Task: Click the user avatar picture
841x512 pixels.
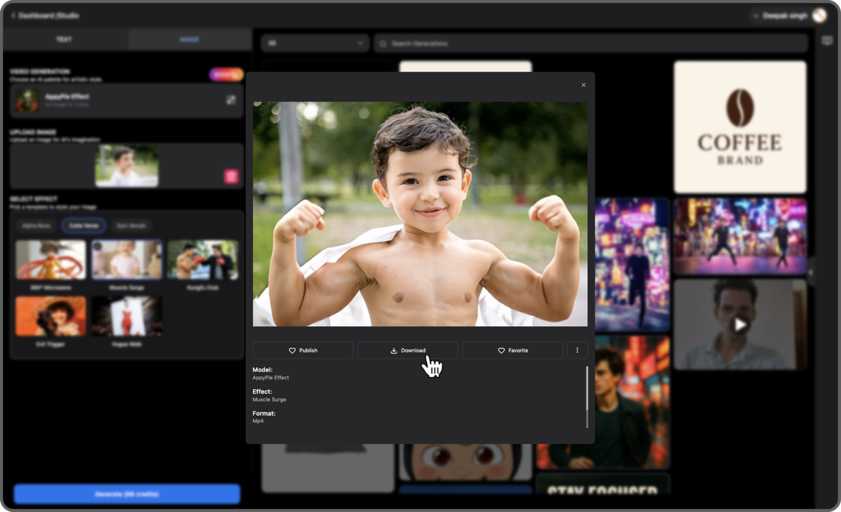Action: pyautogui.click(x=820, y=16)
